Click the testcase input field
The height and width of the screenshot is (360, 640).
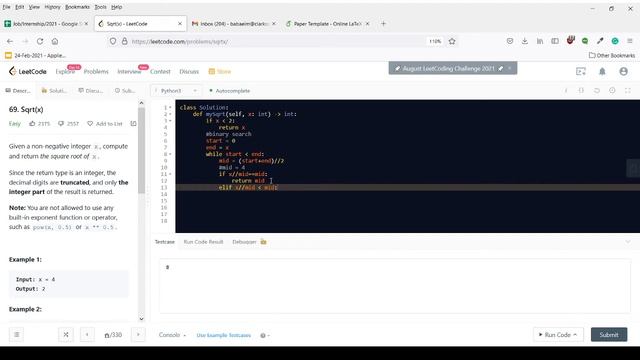[x=395, y=286]
